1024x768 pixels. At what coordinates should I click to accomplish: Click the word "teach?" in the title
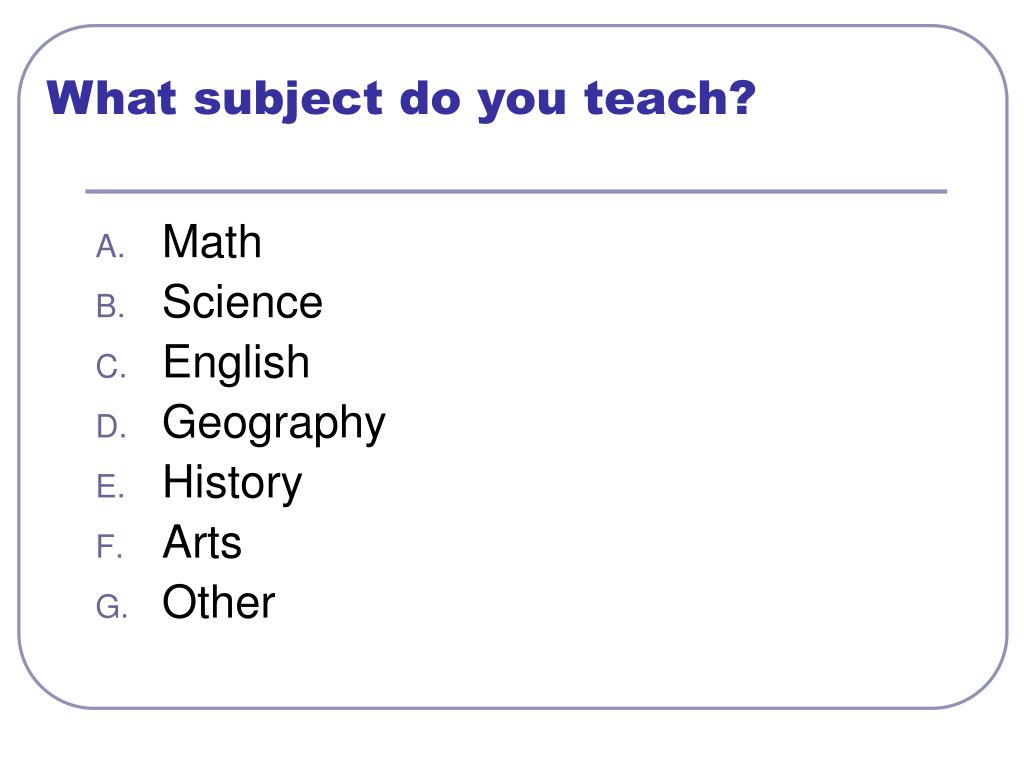pyautogui.click(x=669, y=98)
